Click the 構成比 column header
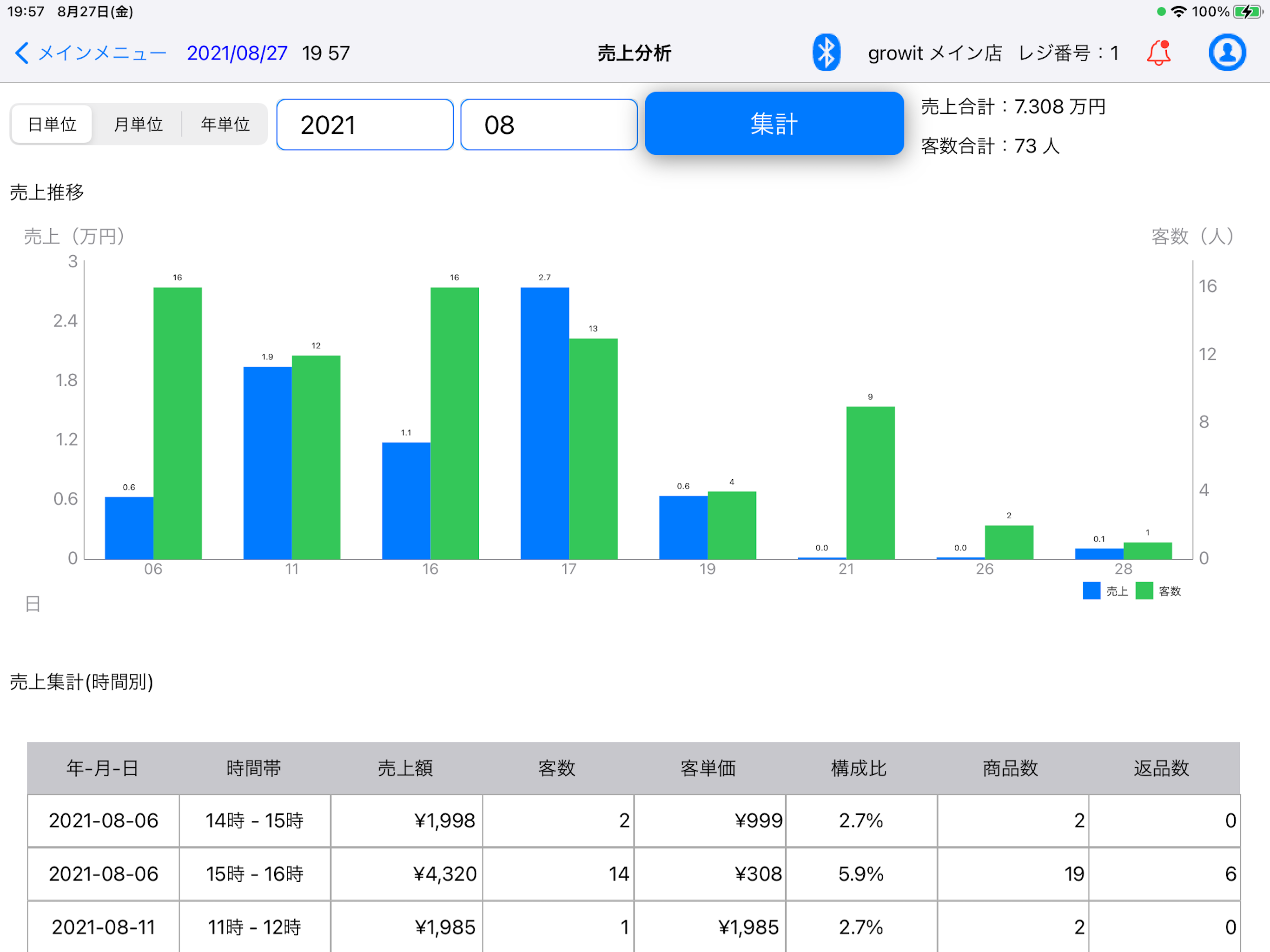This screenshot has width=1270, height=952. coord(860,768)
